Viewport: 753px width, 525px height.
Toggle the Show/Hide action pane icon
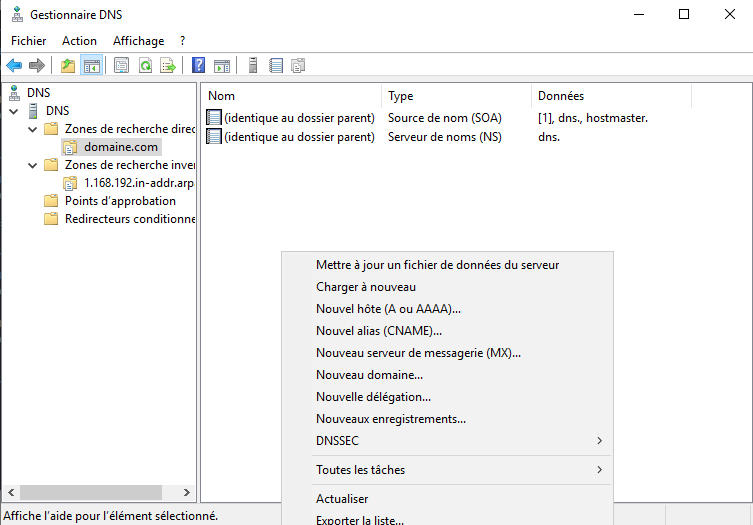tap(222, 65)
